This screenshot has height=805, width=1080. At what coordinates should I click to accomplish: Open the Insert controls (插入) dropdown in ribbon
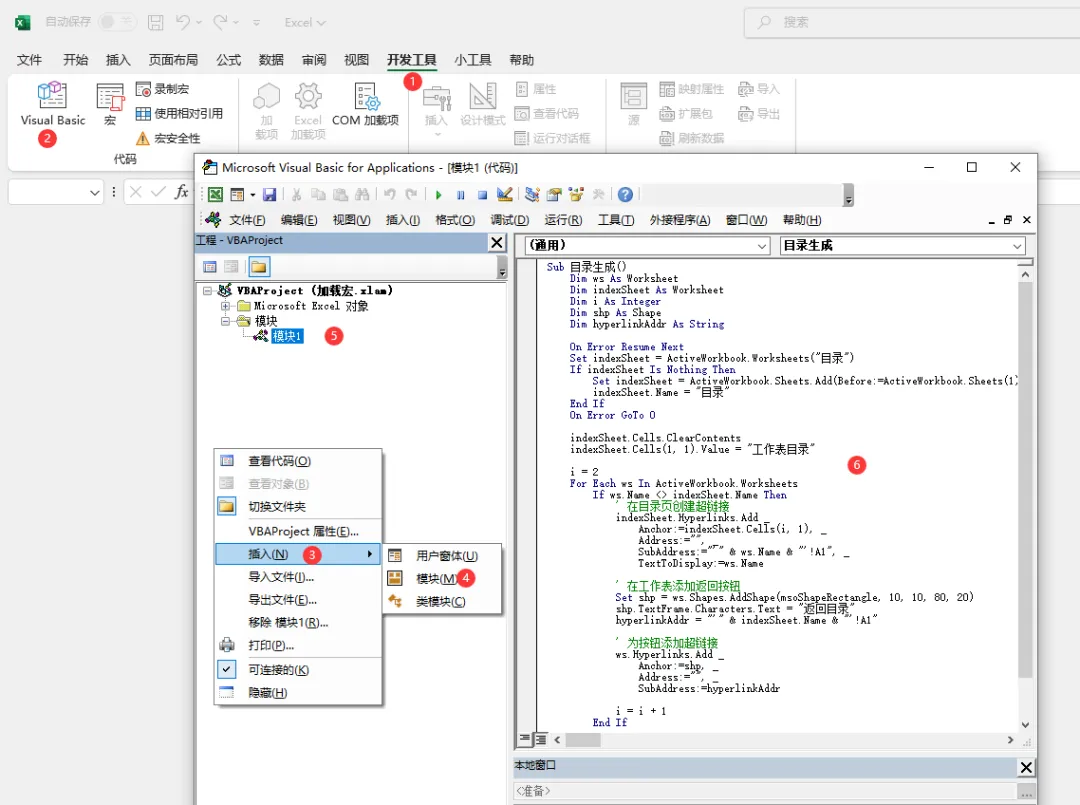tap(436, 110)
